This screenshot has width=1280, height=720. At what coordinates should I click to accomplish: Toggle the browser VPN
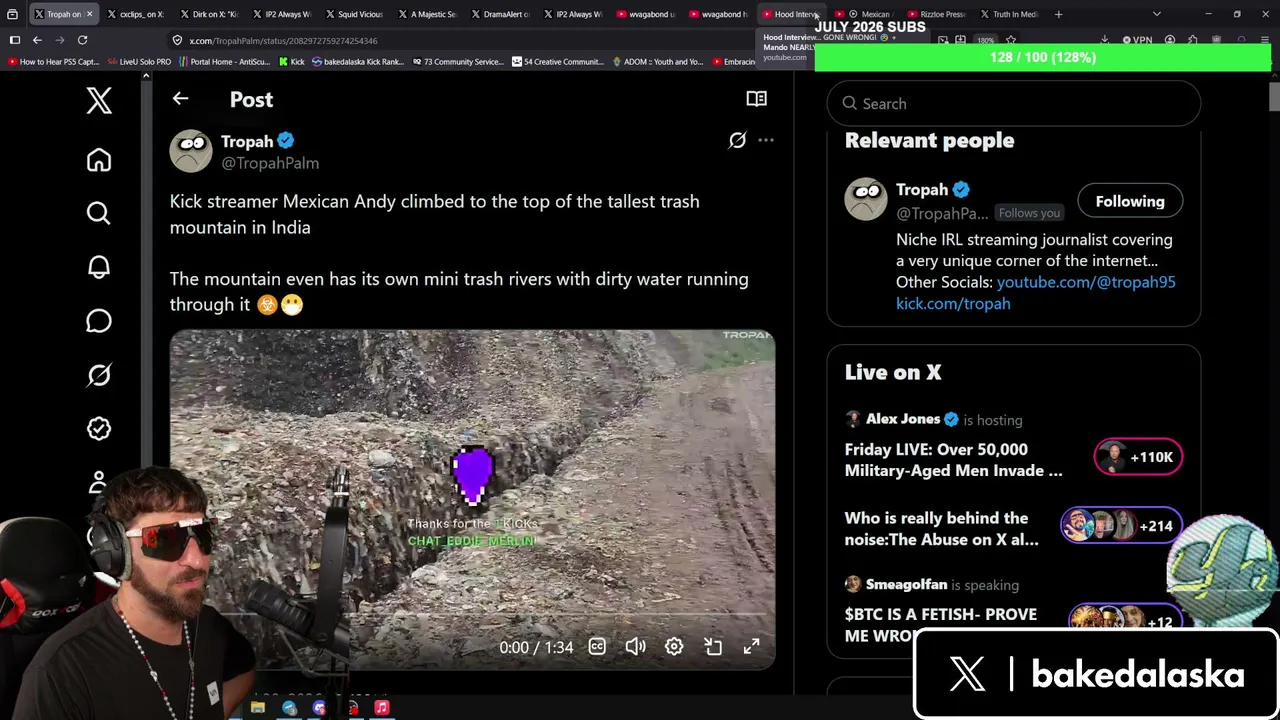(1138, 40)
